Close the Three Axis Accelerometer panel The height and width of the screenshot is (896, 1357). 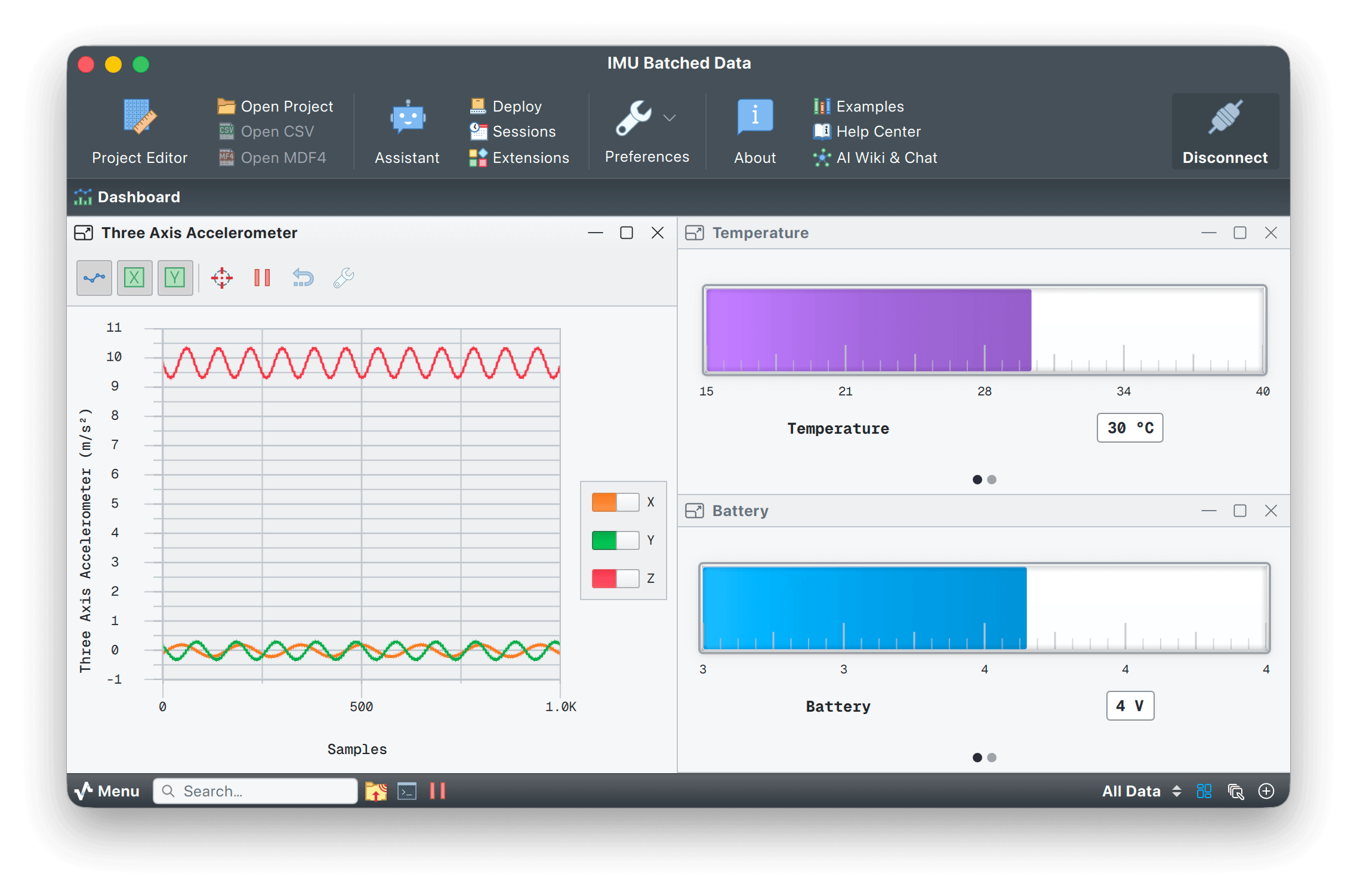coord(658,233)
